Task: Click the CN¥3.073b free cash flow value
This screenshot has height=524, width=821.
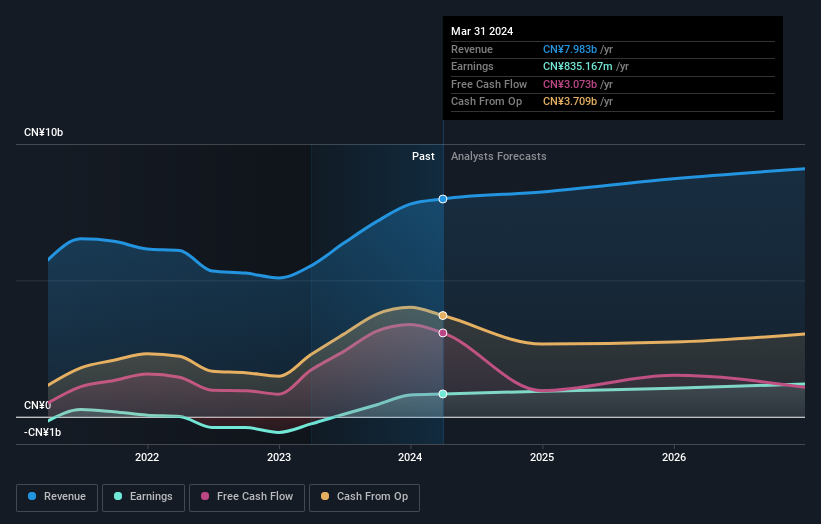Action: (x=570, y=84)
